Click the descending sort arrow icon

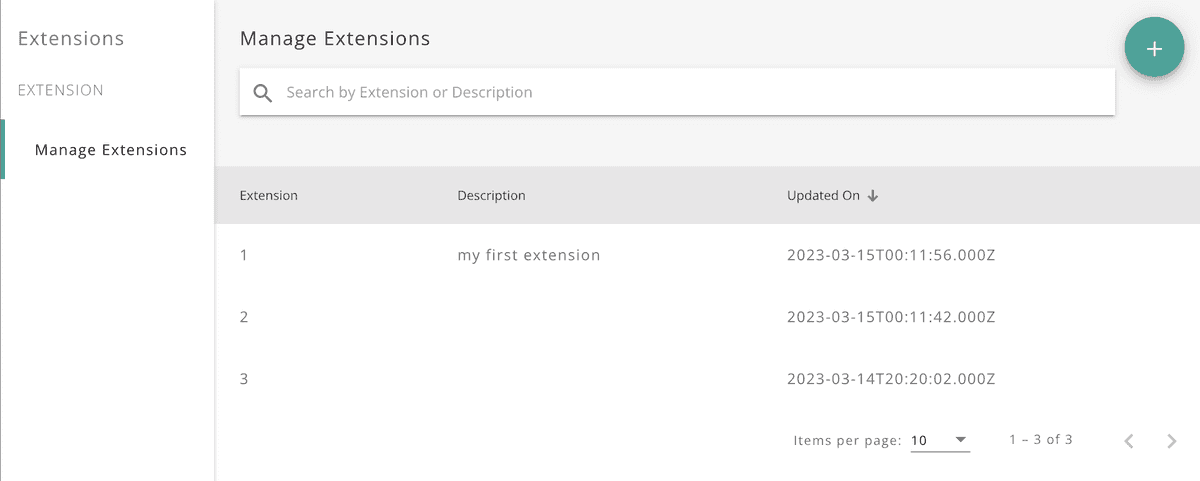873,196
